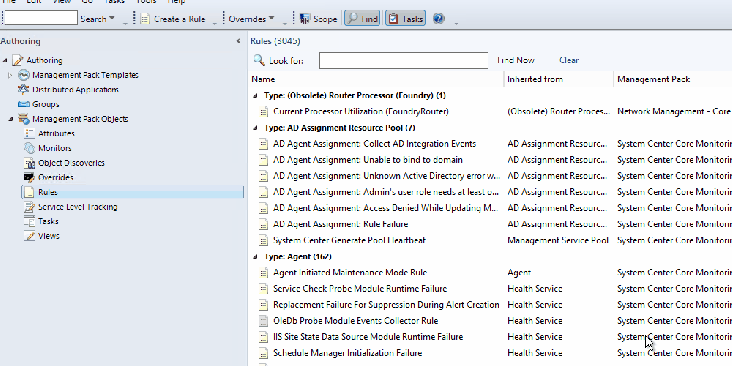
Task: Click the Find Now button
Action: click(515, 60)
